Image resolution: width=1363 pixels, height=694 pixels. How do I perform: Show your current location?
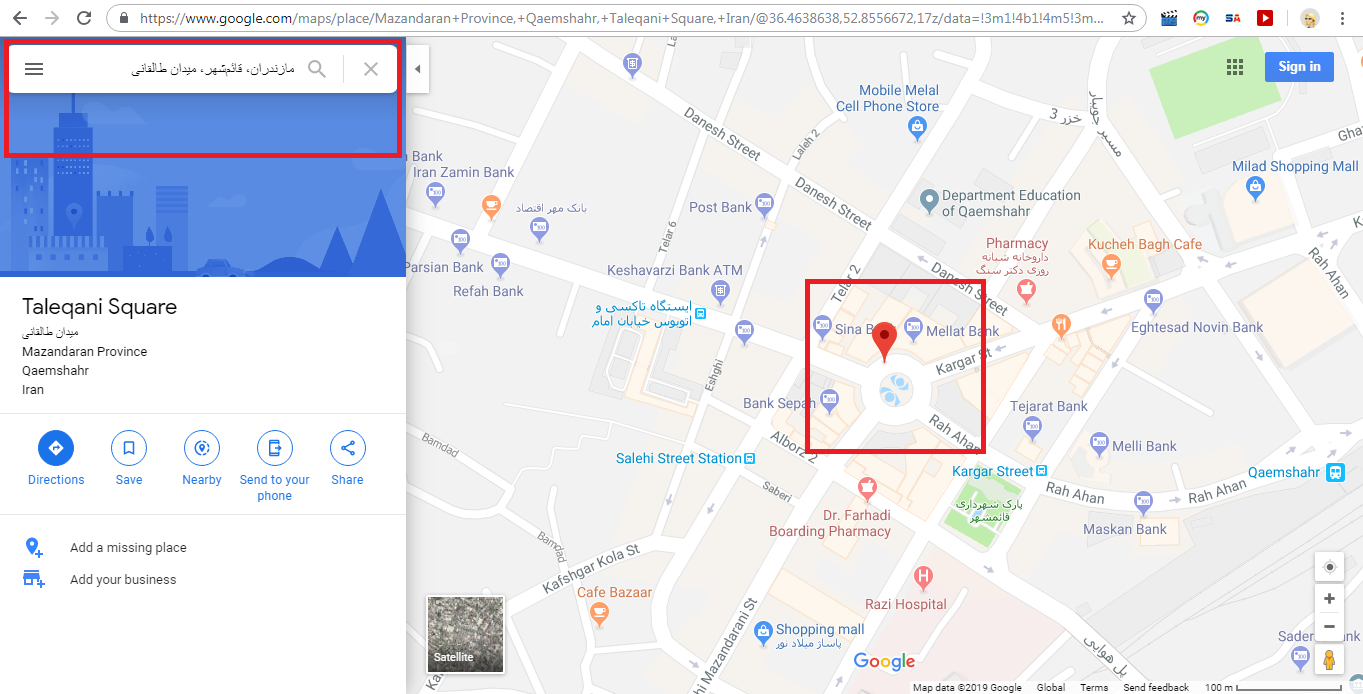[x=1329, y=567]
